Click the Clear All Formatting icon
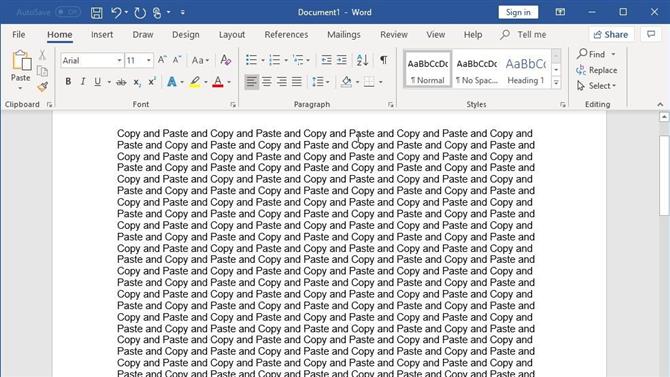The width and height of the screenshot is (670, 377). pos(225,60)
